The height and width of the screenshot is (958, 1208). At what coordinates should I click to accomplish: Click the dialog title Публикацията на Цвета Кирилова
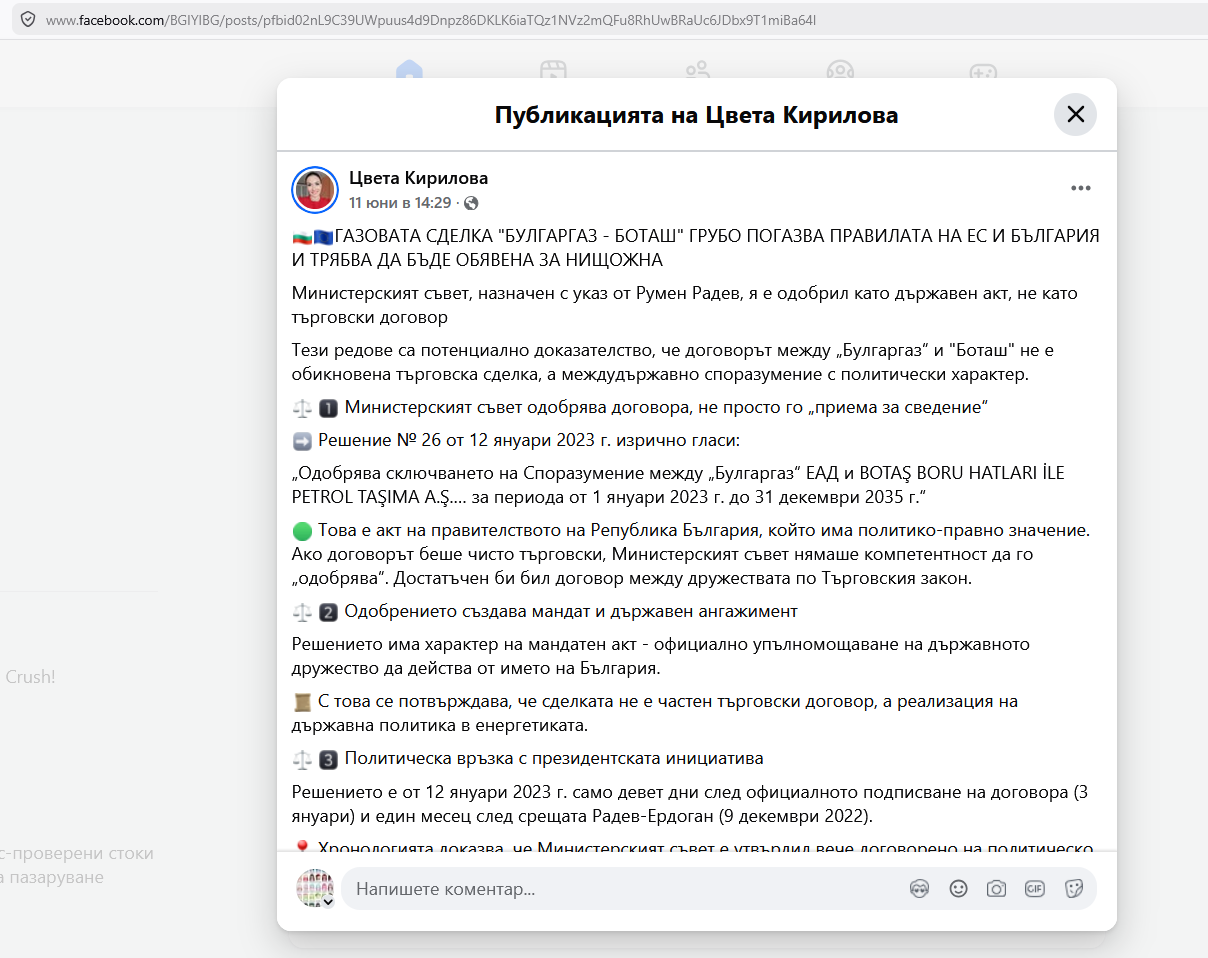point(696,115)
